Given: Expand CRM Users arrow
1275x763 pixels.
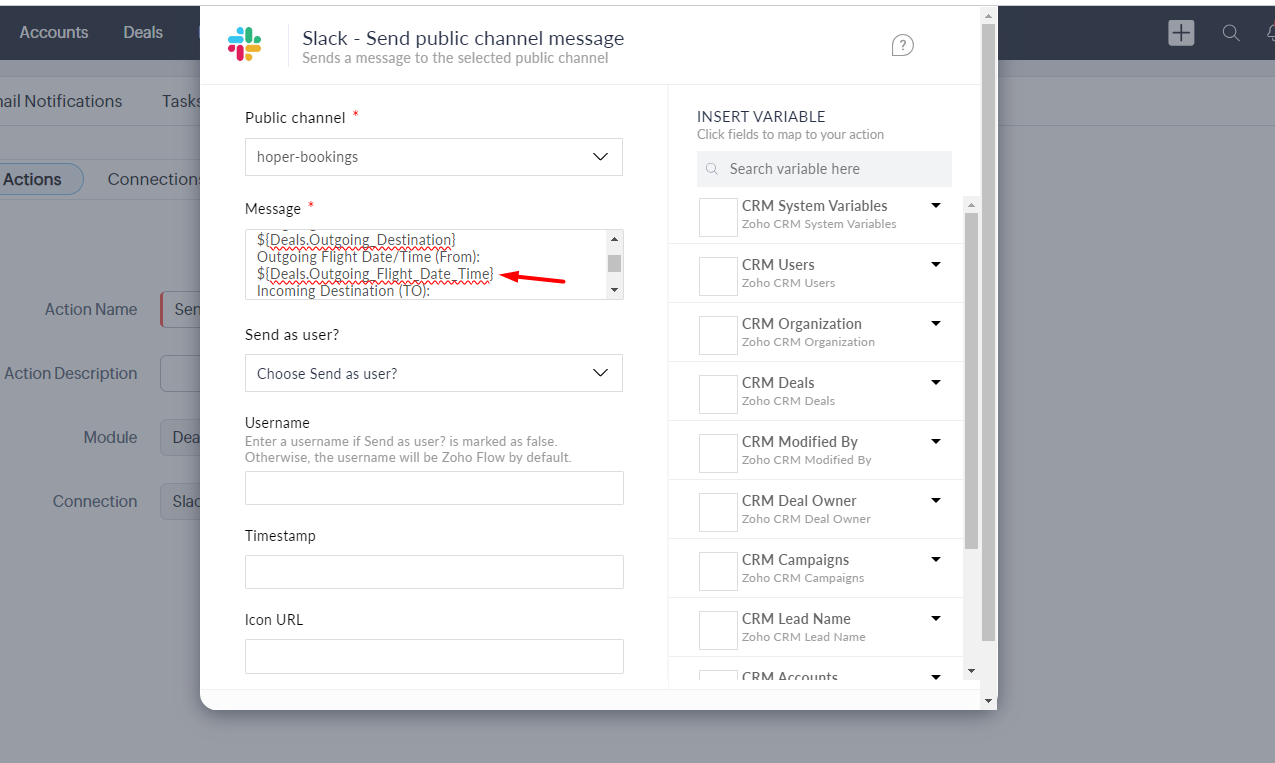Looking at the screenshot, I should click(x=936, y=264).
